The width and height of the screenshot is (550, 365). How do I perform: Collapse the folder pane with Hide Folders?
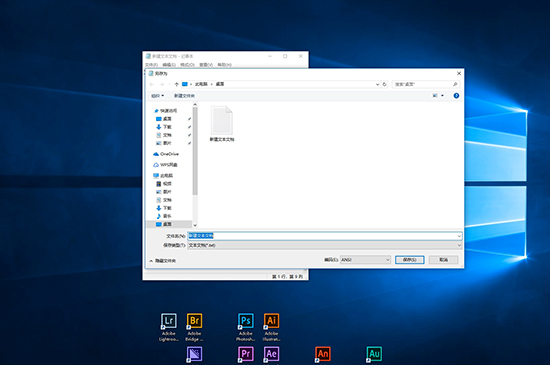162,261
